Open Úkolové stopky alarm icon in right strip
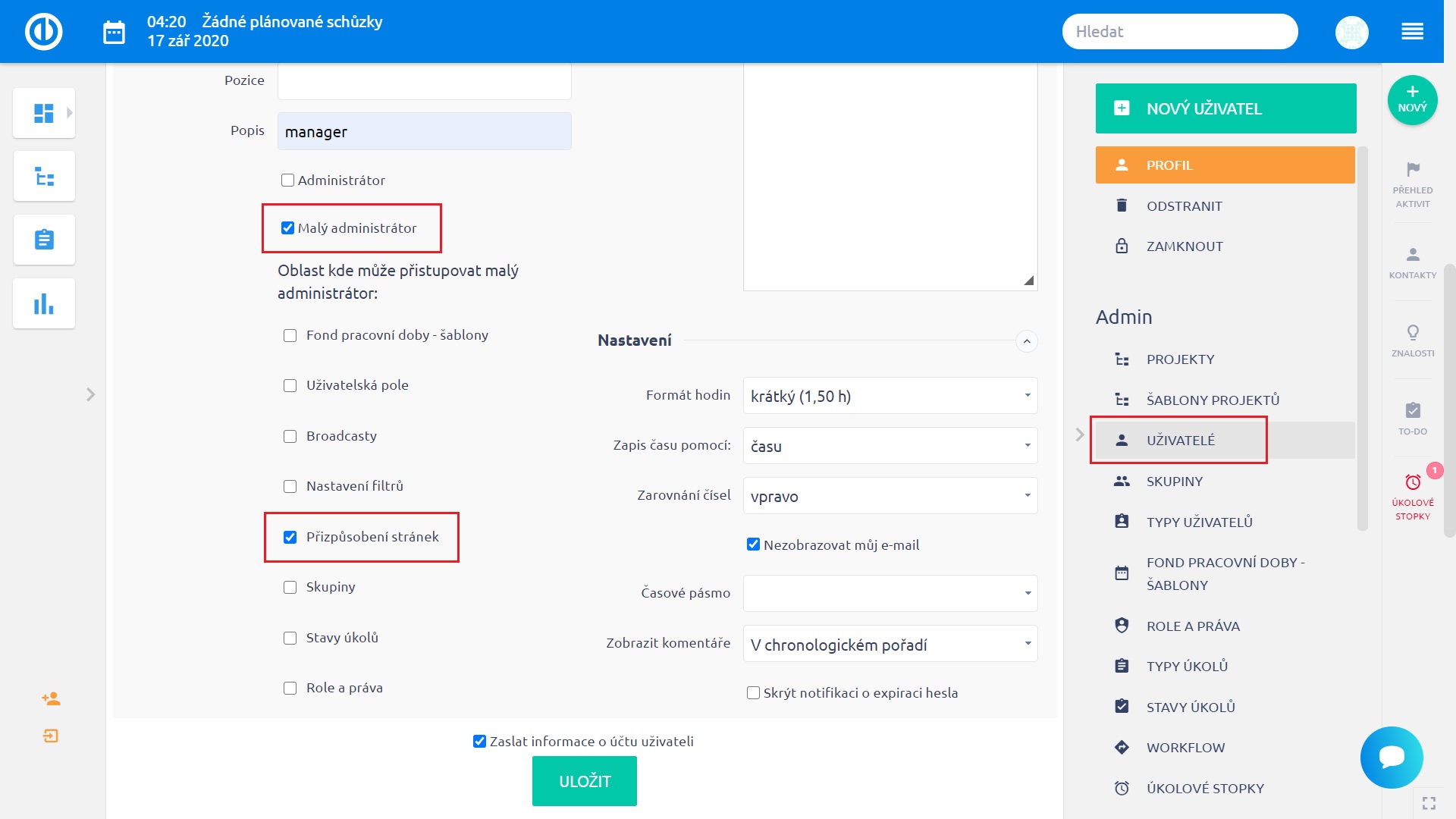Screen dimensions: 1456x819 coord(1412,483)
